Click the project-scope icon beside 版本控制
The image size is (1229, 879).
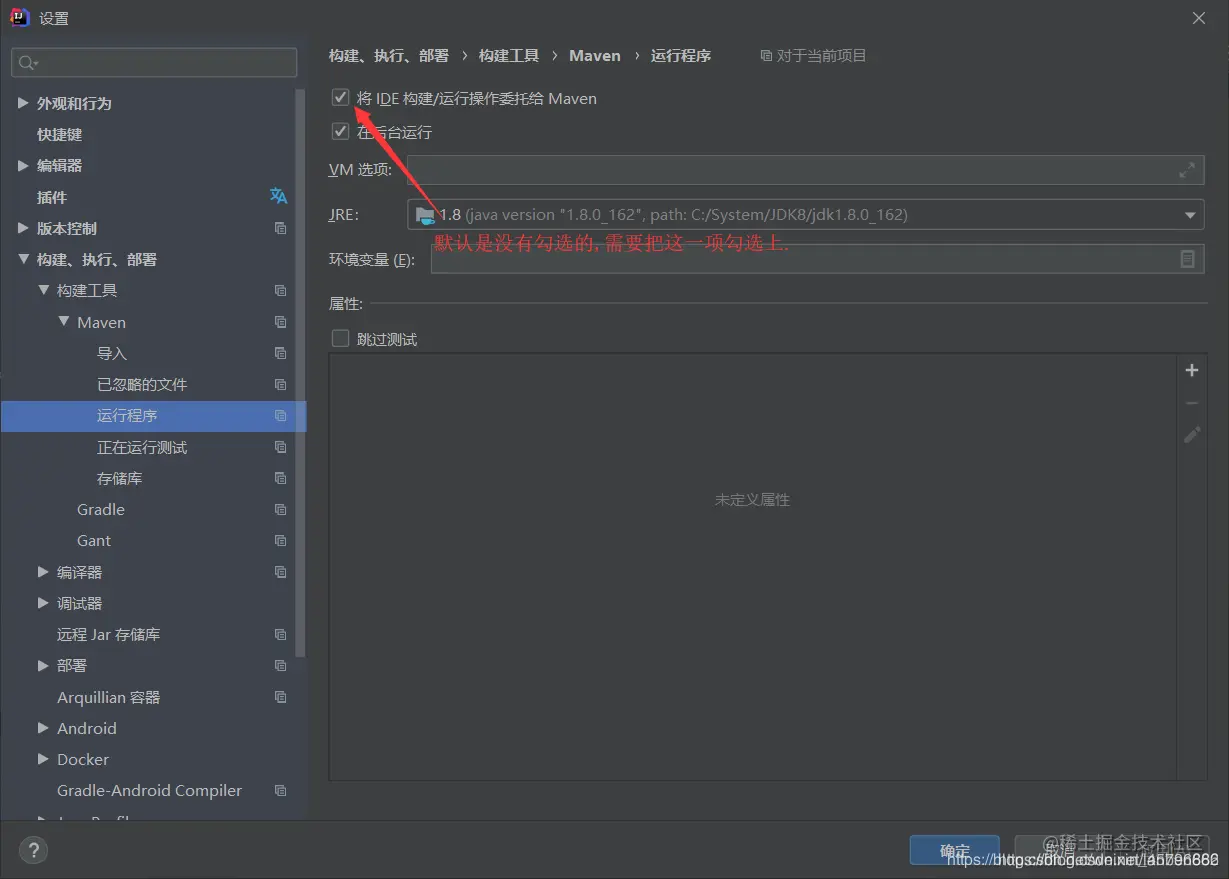[280, 228]
